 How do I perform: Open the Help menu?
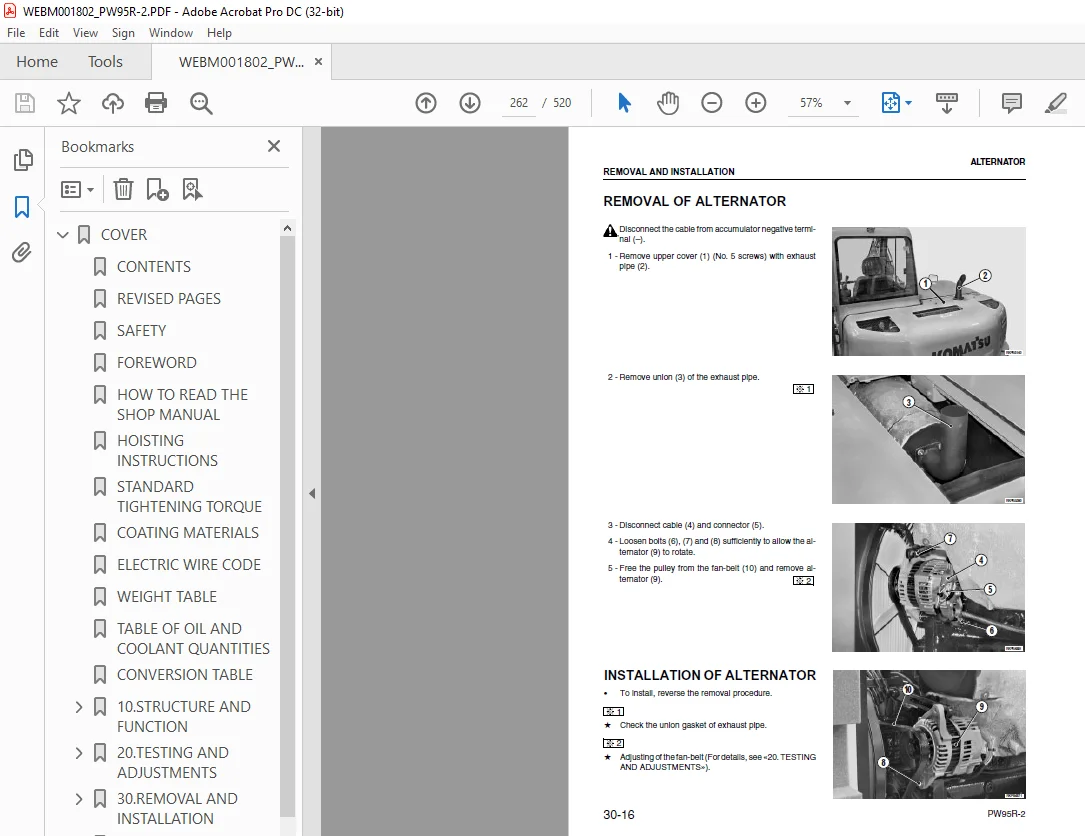[219, 33]
